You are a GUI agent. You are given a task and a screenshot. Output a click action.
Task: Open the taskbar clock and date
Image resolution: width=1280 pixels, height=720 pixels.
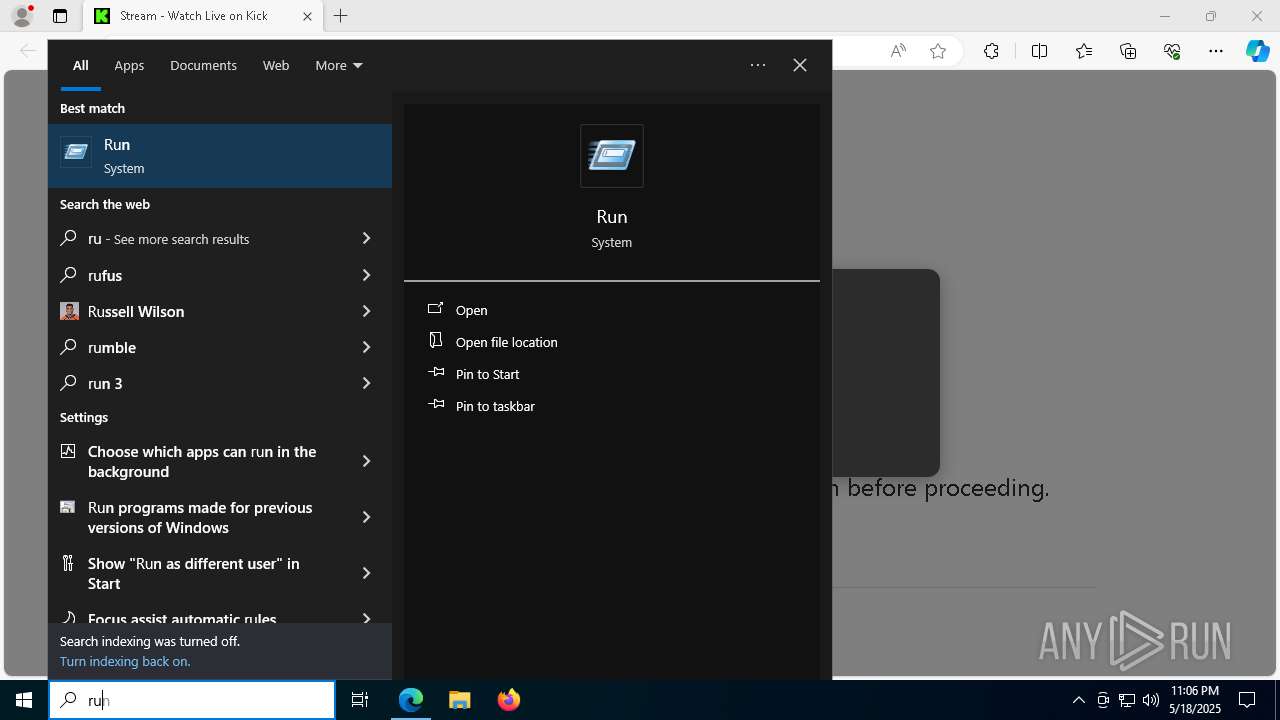coord(1194,700)
